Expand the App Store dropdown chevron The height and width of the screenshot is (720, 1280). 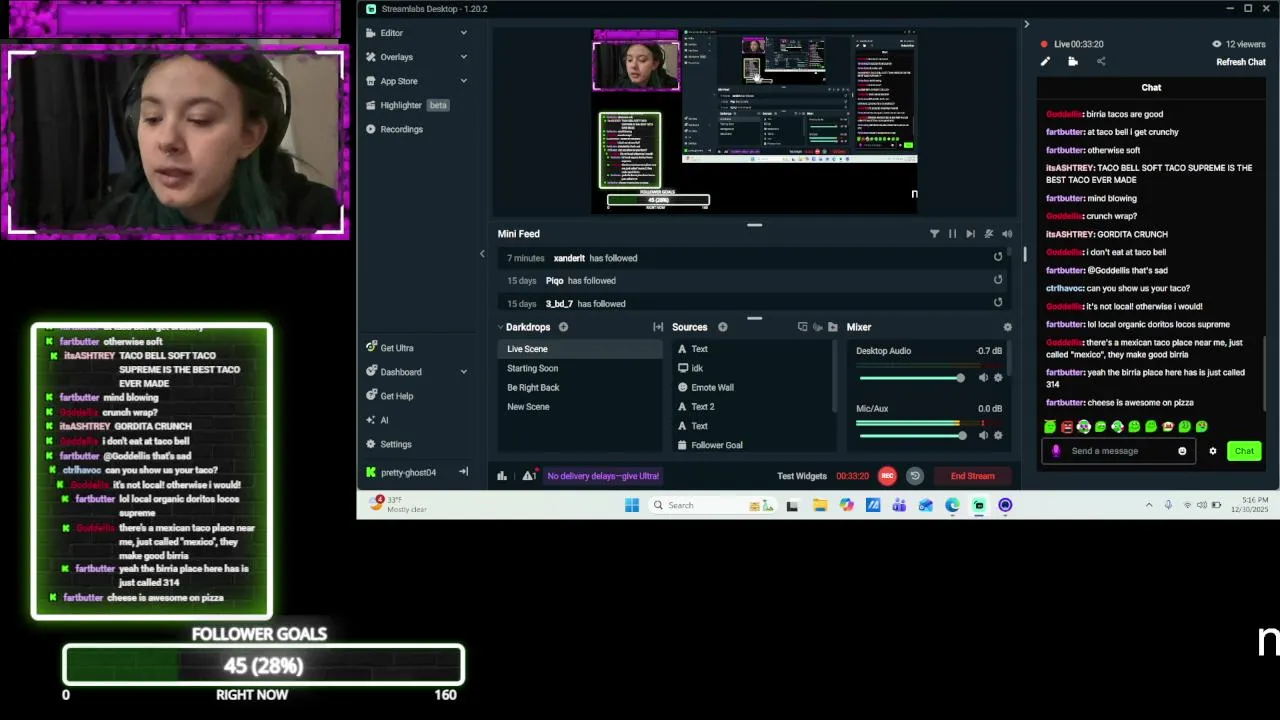tap(463, 81)
